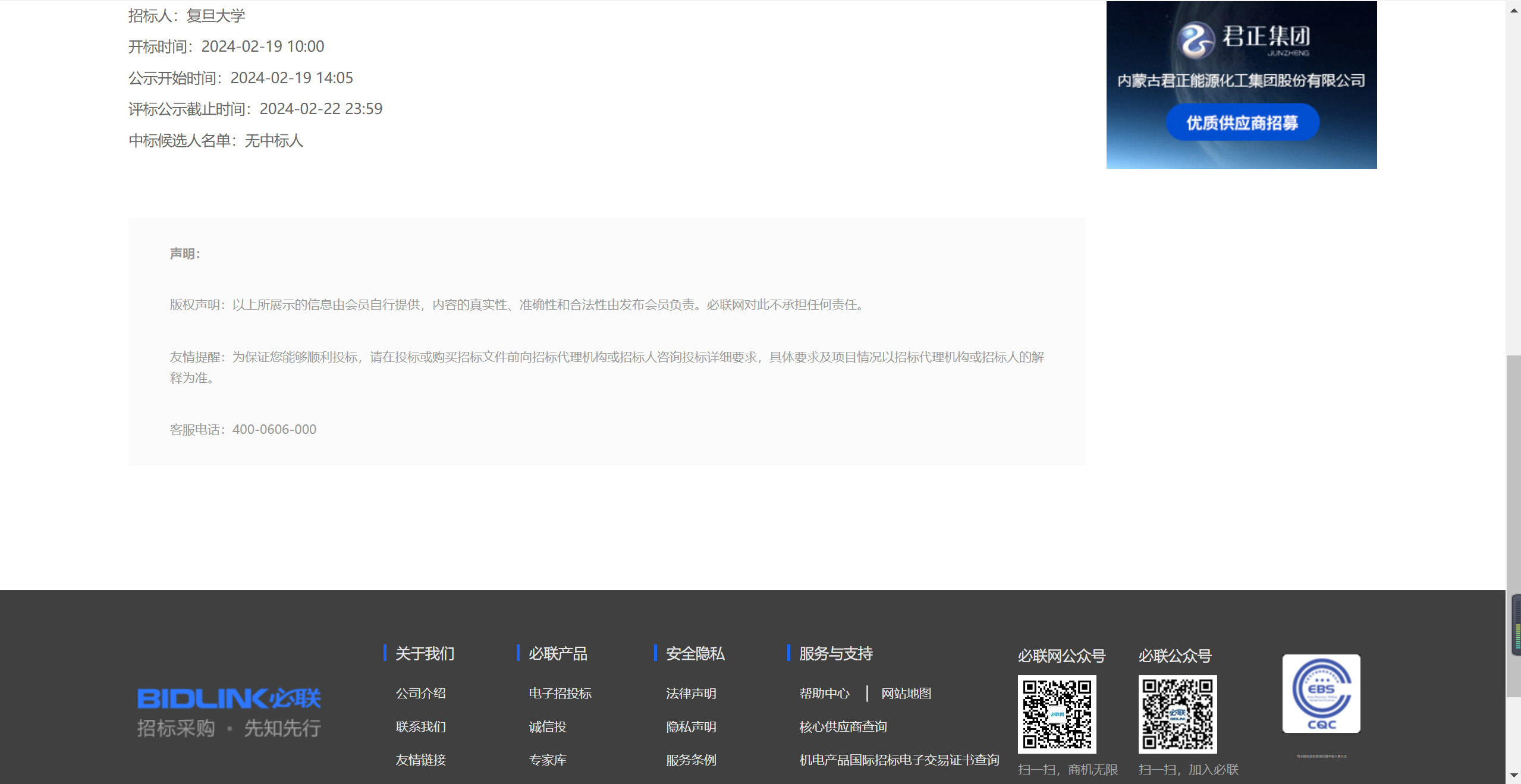
Task: Click the 君正集团 logo in the ad banner
Action: tap(1243, 40)
